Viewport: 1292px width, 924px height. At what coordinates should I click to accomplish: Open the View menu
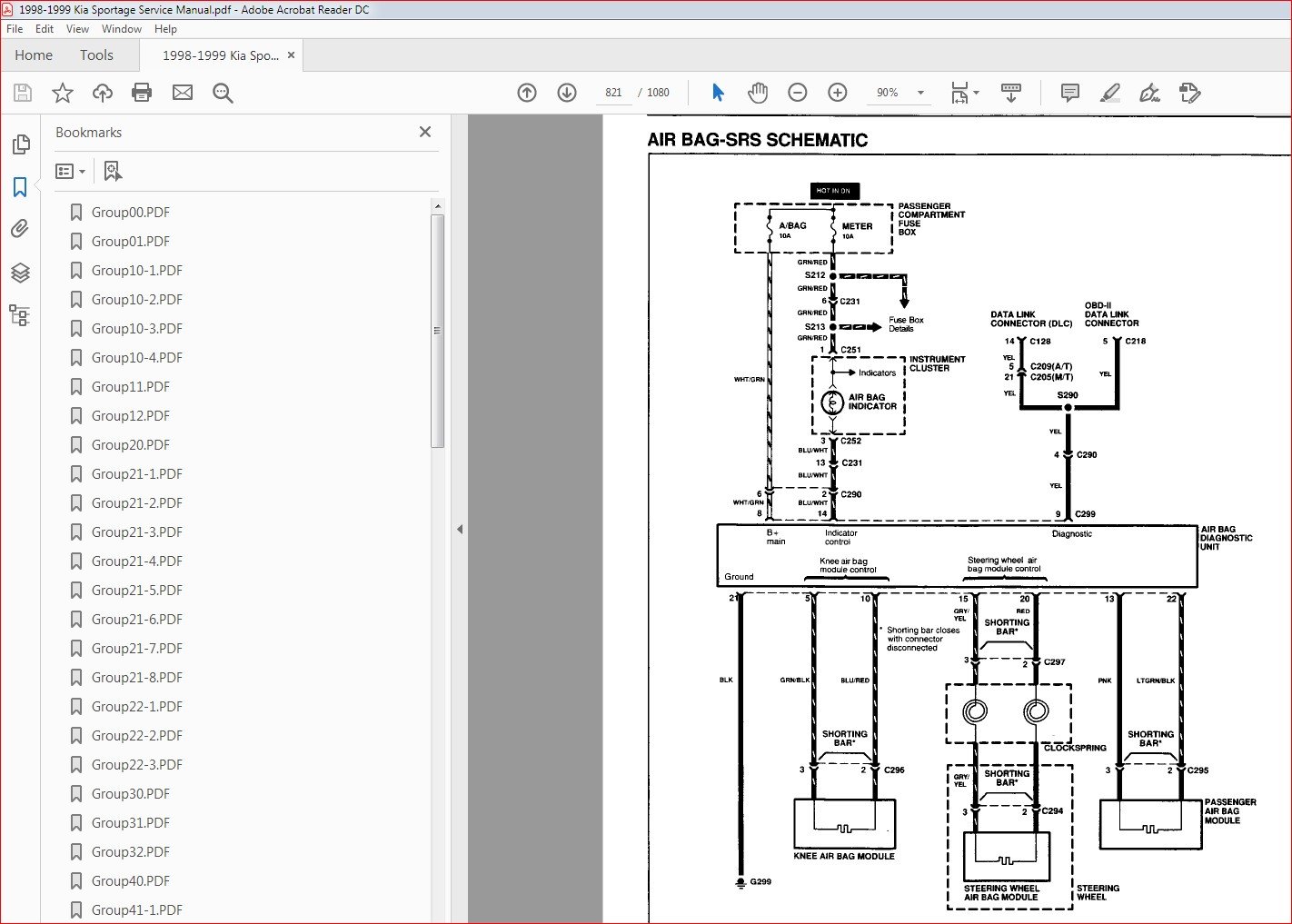click(78, 29)
